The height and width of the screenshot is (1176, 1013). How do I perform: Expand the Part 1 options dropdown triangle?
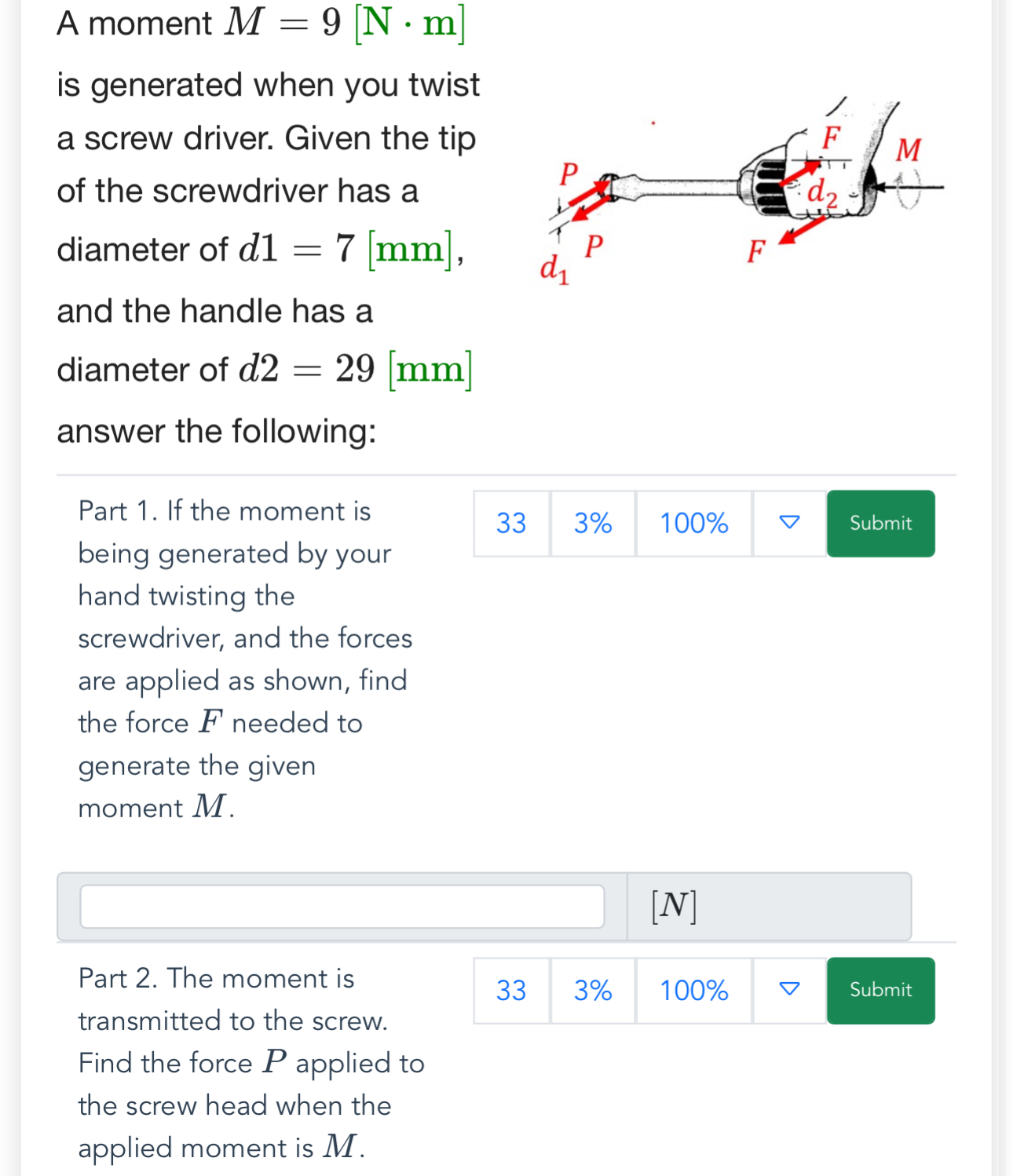coord(789,523)
